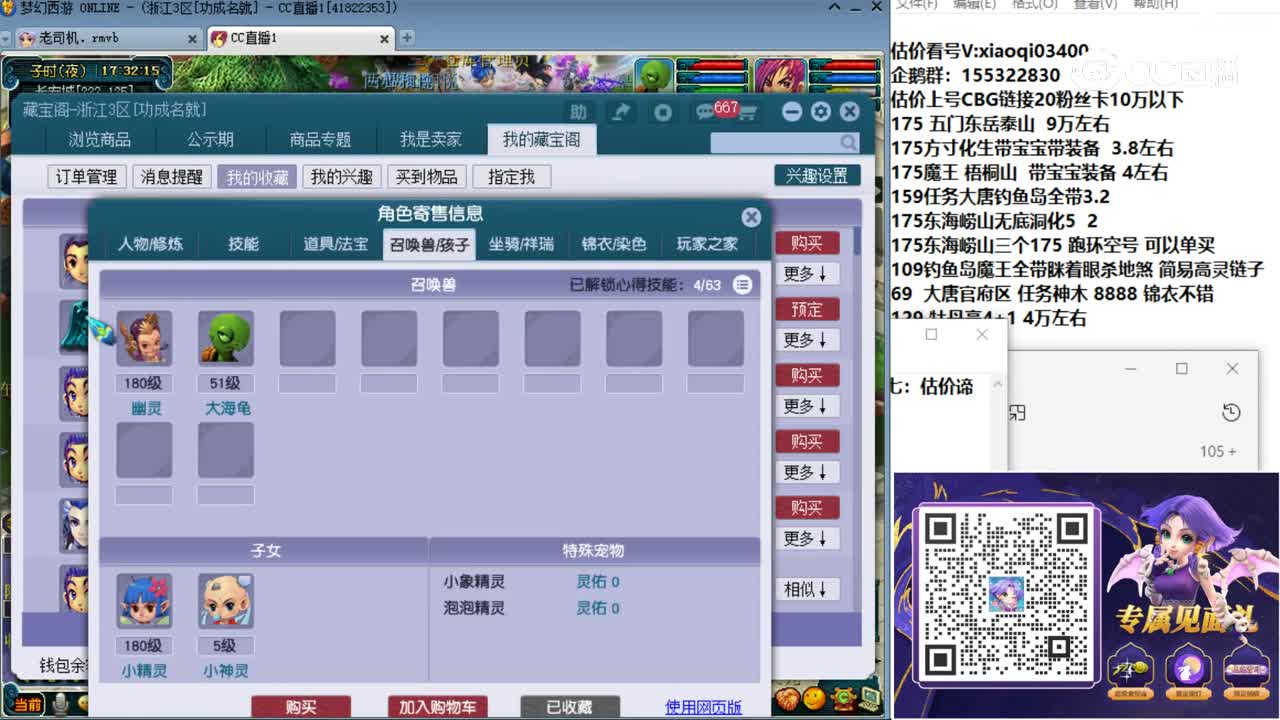The height and width of the screenshot is (720, 1280).
Task: Expand the 相似 dropdown
Action: [x=807, y=590]
